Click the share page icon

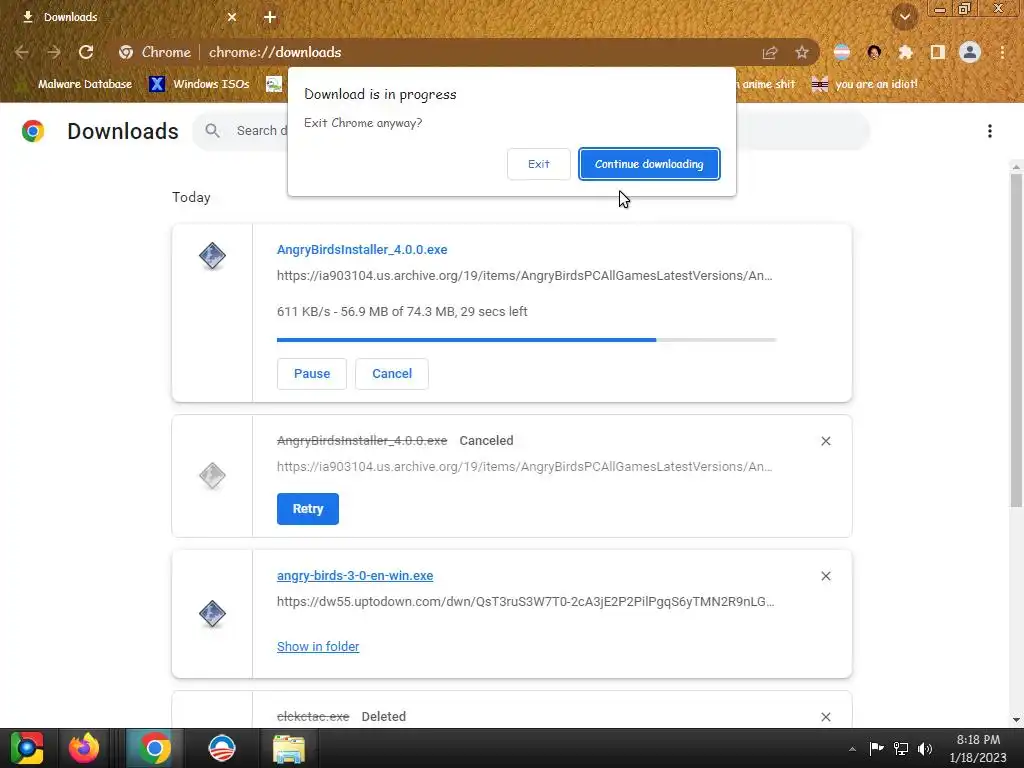click(770, 52)
